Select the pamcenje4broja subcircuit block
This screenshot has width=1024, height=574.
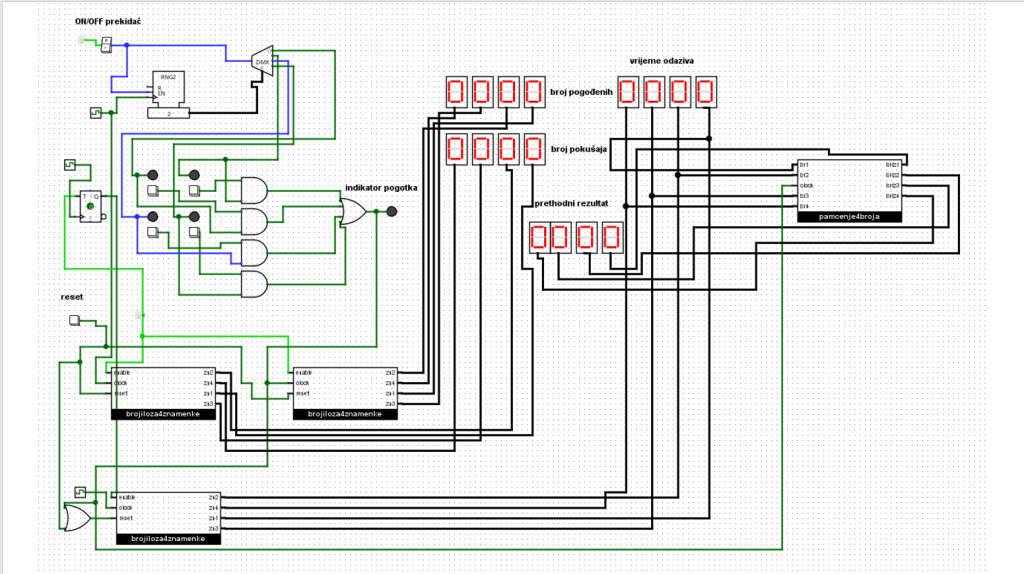pos(849,190)
